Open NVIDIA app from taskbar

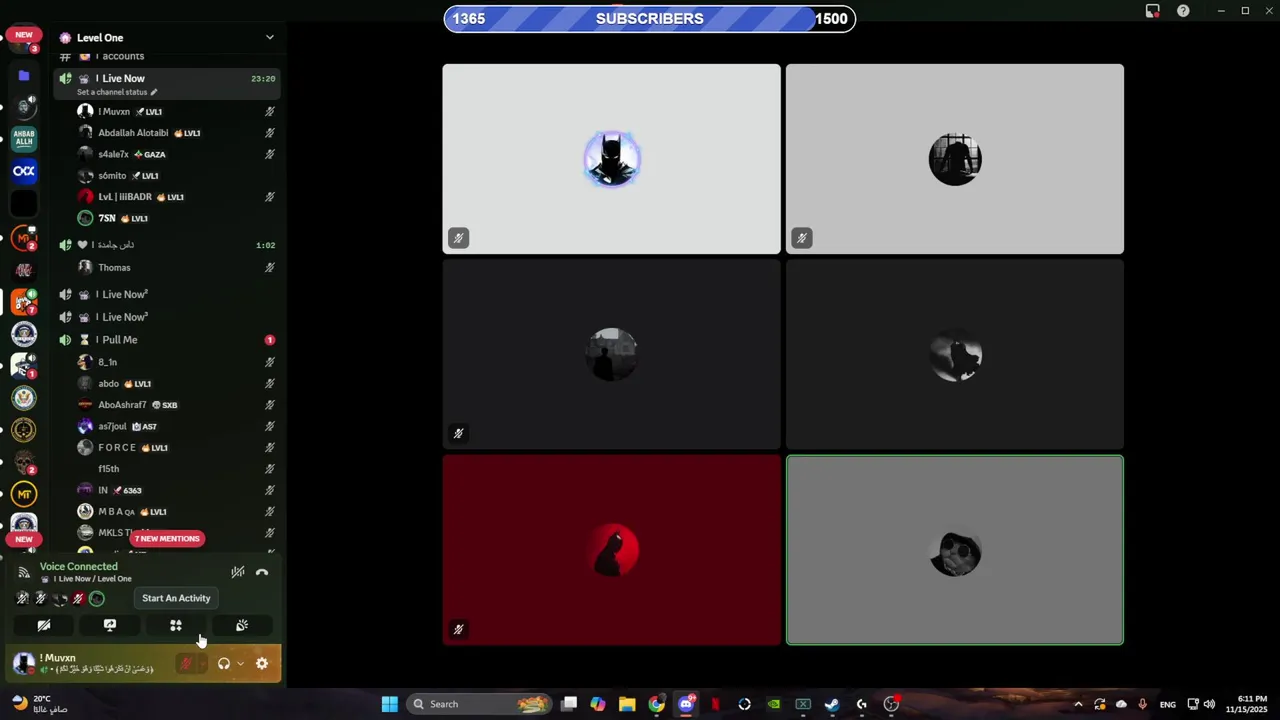pyautogui.click(x=774, y=704)
